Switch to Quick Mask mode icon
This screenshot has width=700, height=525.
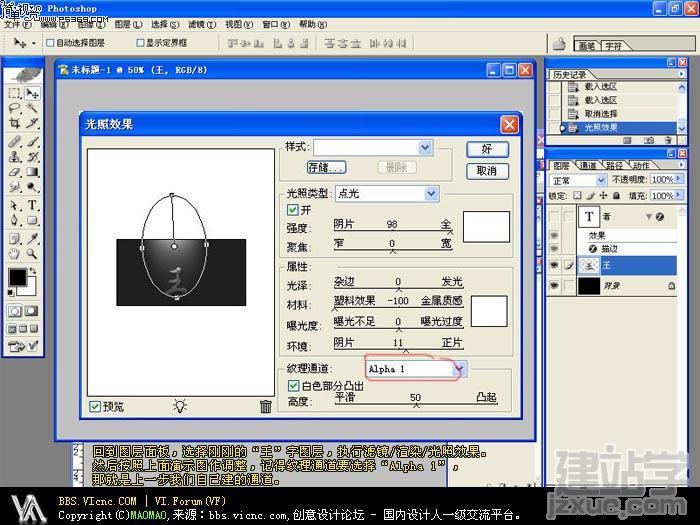point(32,311)
